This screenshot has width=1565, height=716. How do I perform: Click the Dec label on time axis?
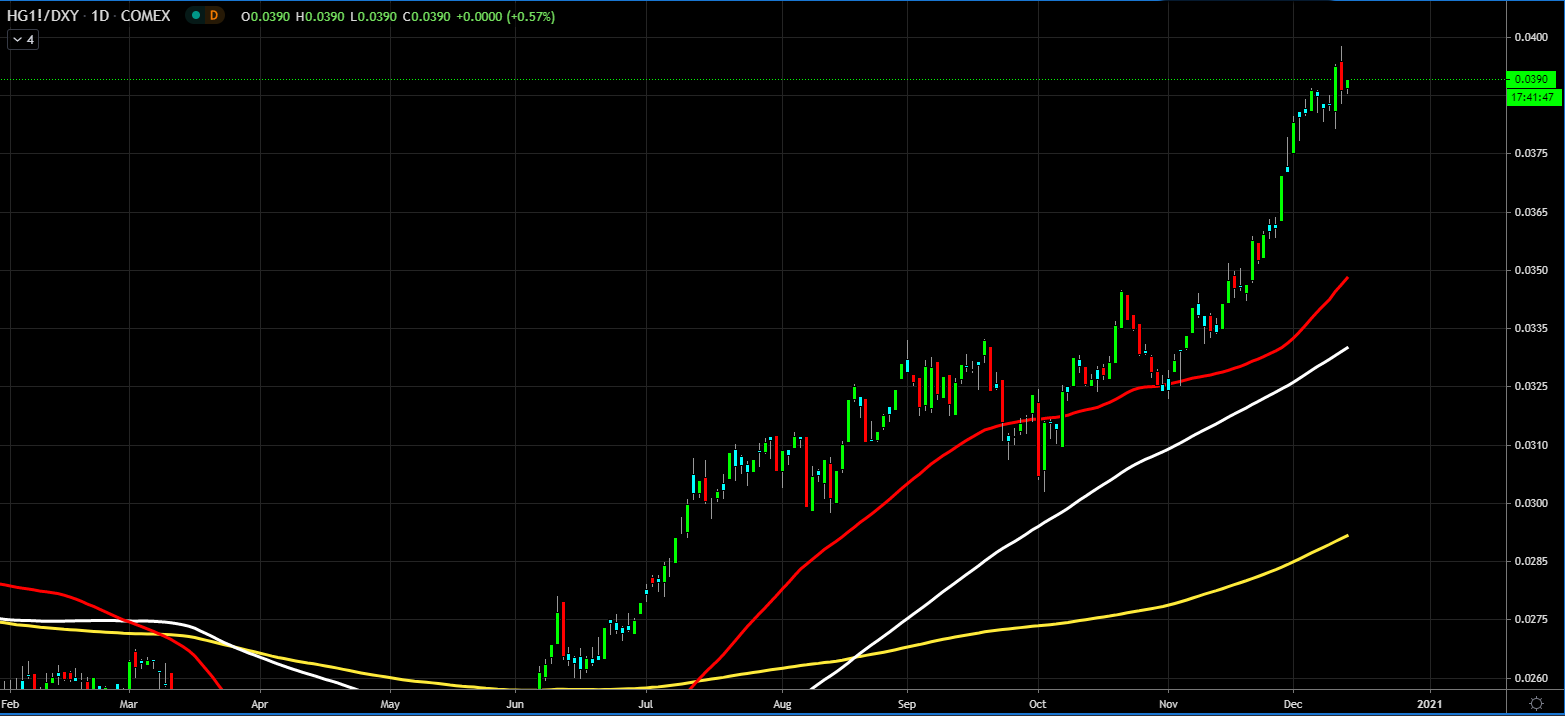[1292, 704]
